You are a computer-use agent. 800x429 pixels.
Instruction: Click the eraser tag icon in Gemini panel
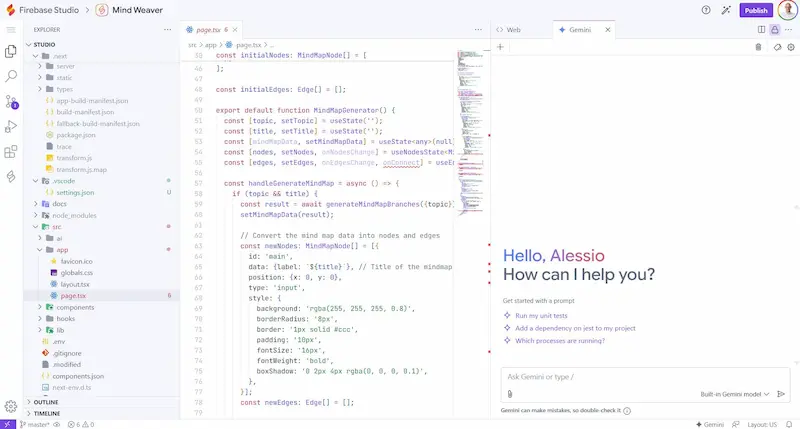(777, 47)
